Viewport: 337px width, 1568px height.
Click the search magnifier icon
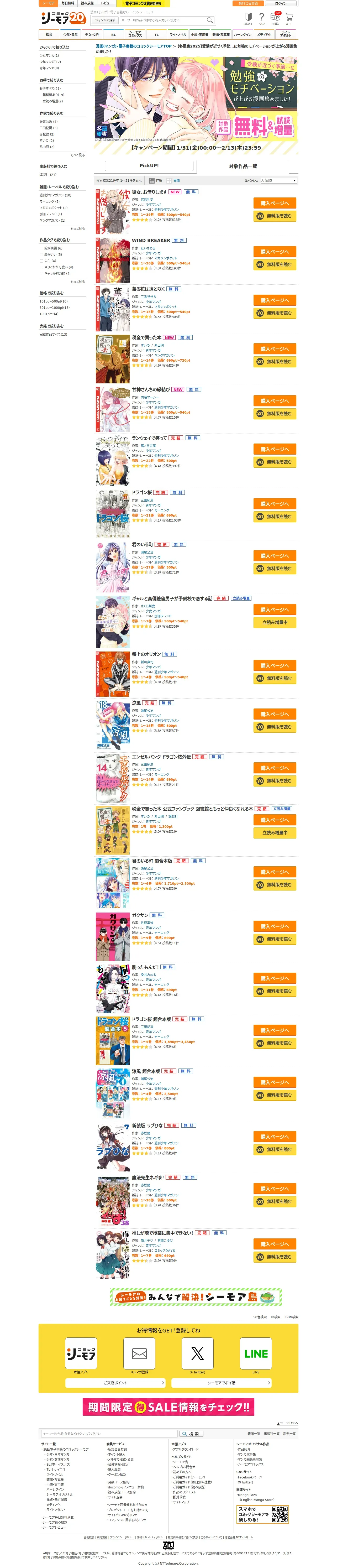pos(210,20)
